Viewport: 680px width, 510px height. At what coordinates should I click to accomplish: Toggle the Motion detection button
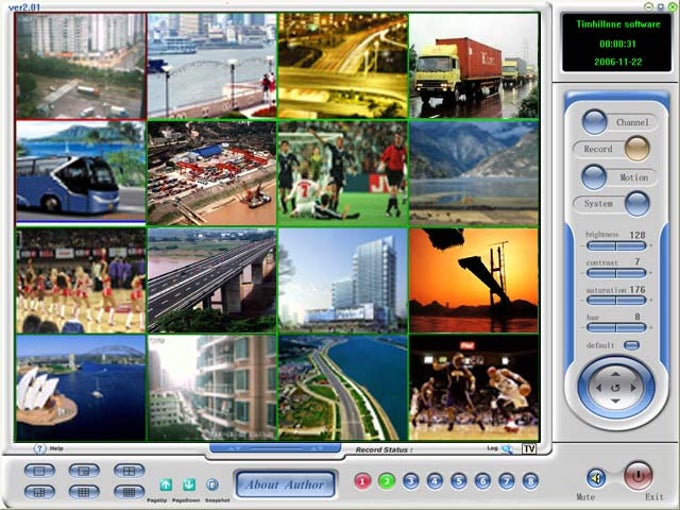click(594, 177)
